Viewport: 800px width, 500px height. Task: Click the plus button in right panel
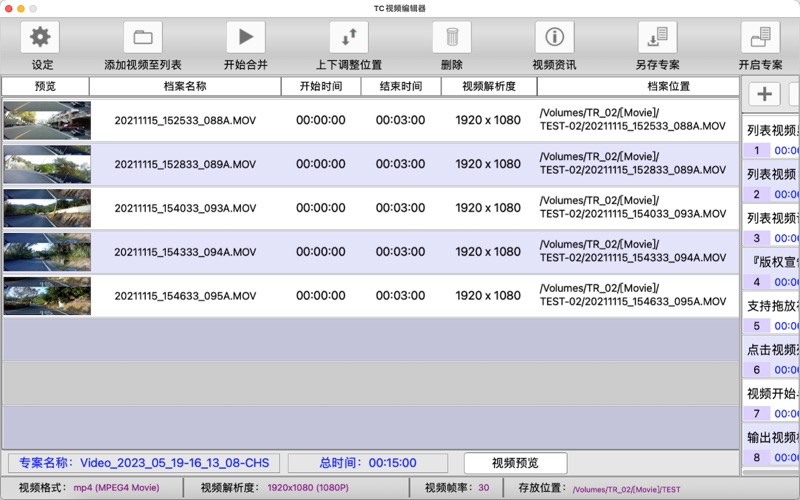[764, 94]
